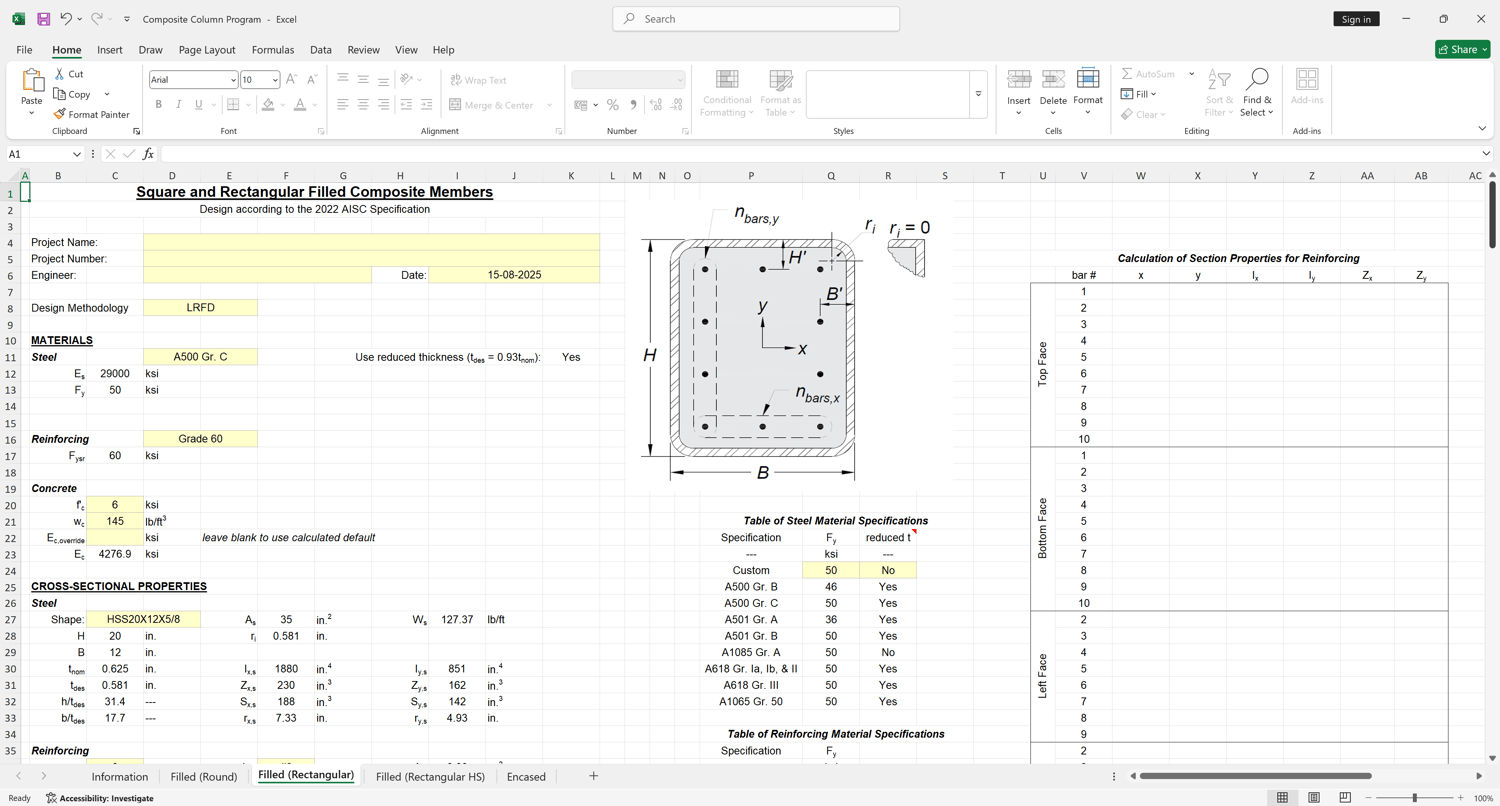Toggle Align Left

[342, 105]
